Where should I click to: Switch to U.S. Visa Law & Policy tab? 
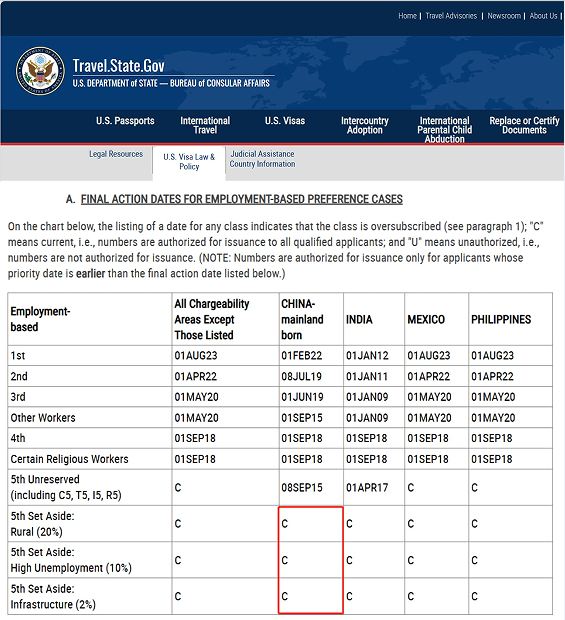coord(189,161)
